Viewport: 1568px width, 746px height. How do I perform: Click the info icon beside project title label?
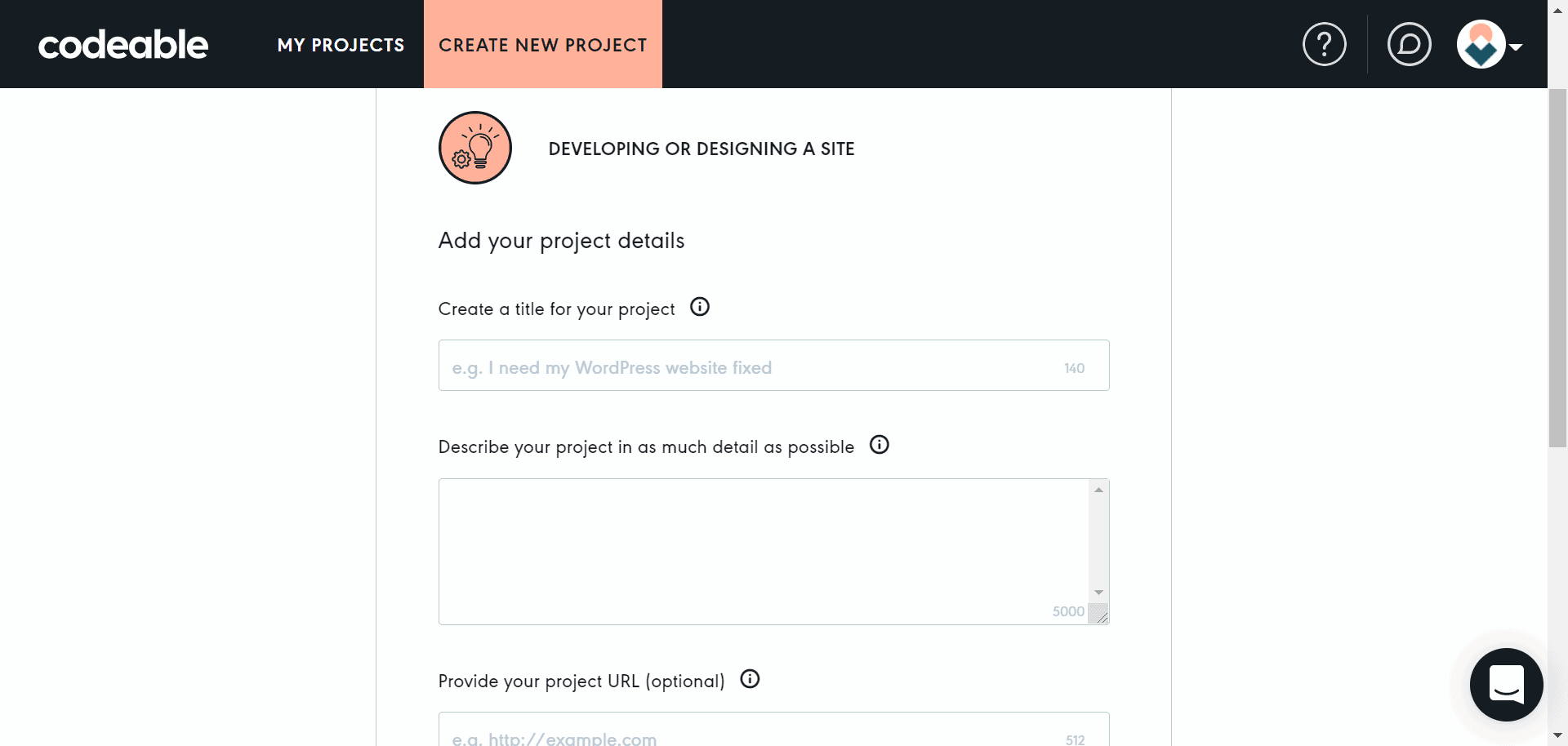699,306
